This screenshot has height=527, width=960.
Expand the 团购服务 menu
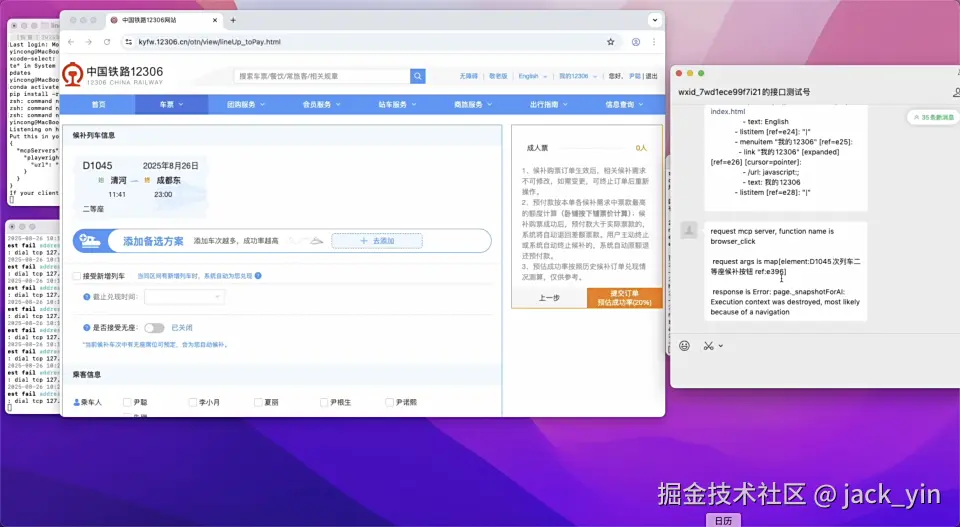click(246, 105)
